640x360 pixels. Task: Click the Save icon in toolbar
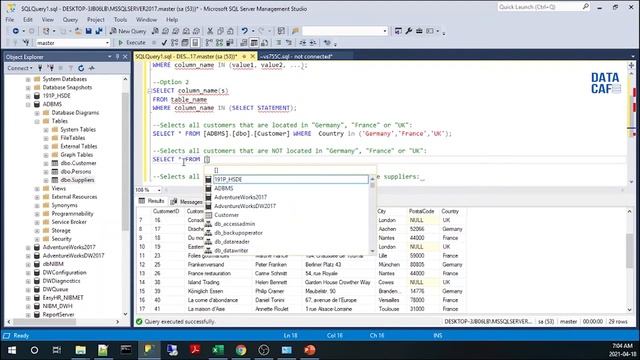click(89, 31)
